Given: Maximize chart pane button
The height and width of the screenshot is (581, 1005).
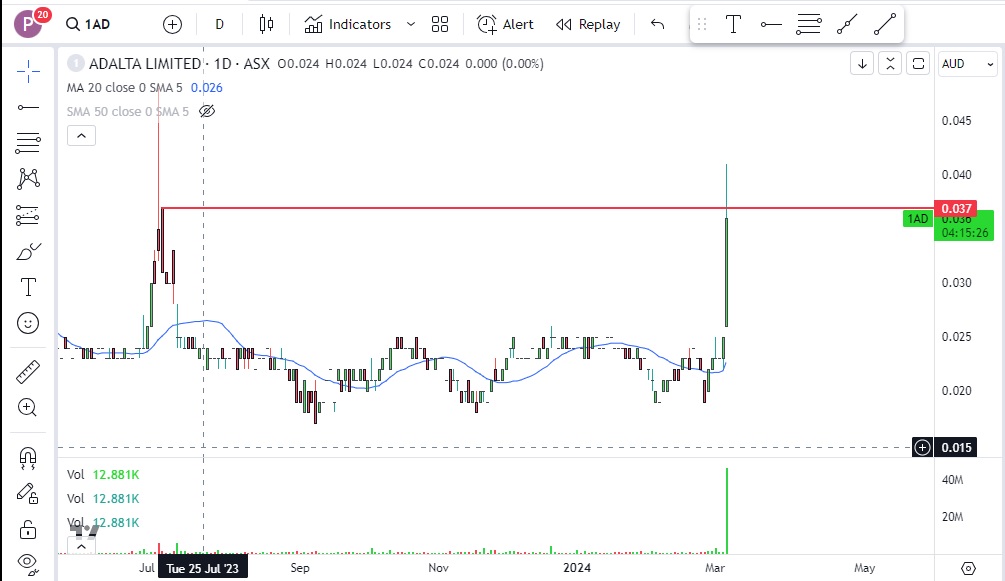Looking at the screenshot, I should [x=918, y=63].
